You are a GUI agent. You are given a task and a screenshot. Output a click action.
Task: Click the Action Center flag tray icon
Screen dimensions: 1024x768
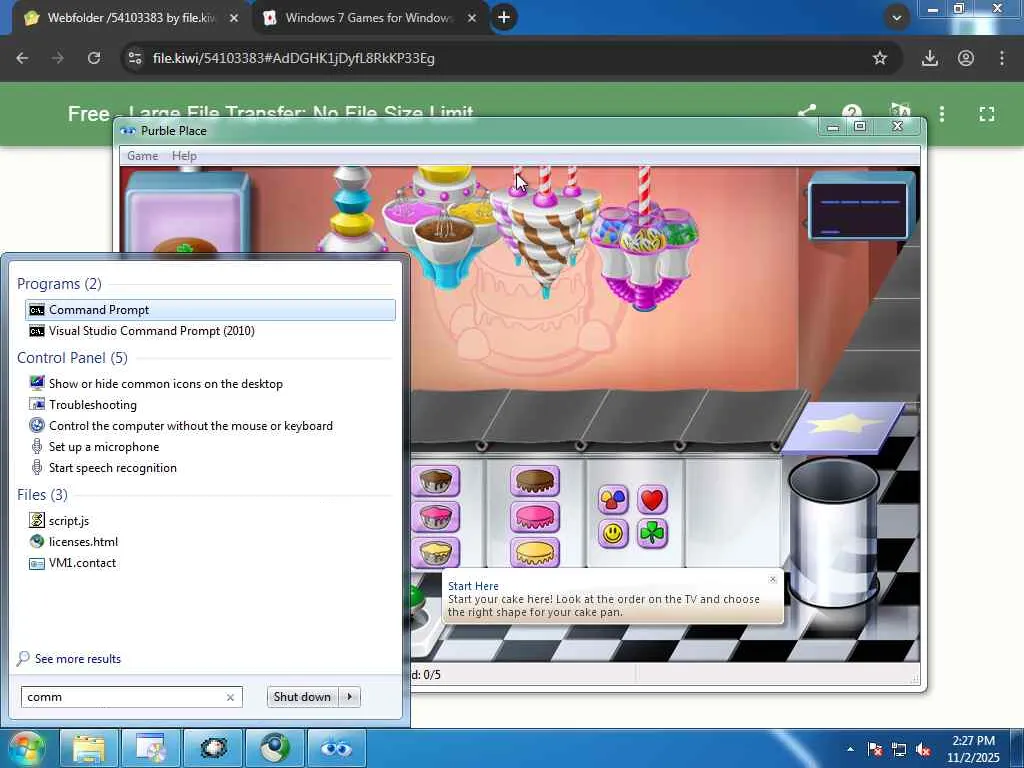pyautogui.click(x=875, y=749)
